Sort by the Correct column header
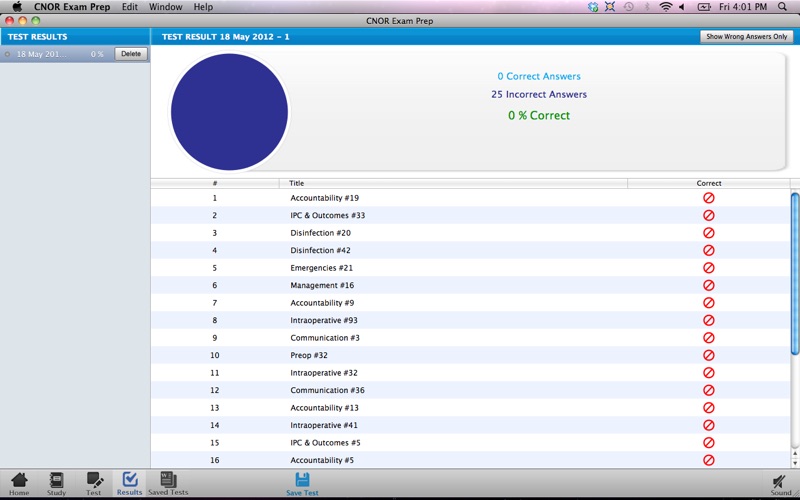Image resolution: width=800 pixels, height=500 pixels. (x=709, y=183)
